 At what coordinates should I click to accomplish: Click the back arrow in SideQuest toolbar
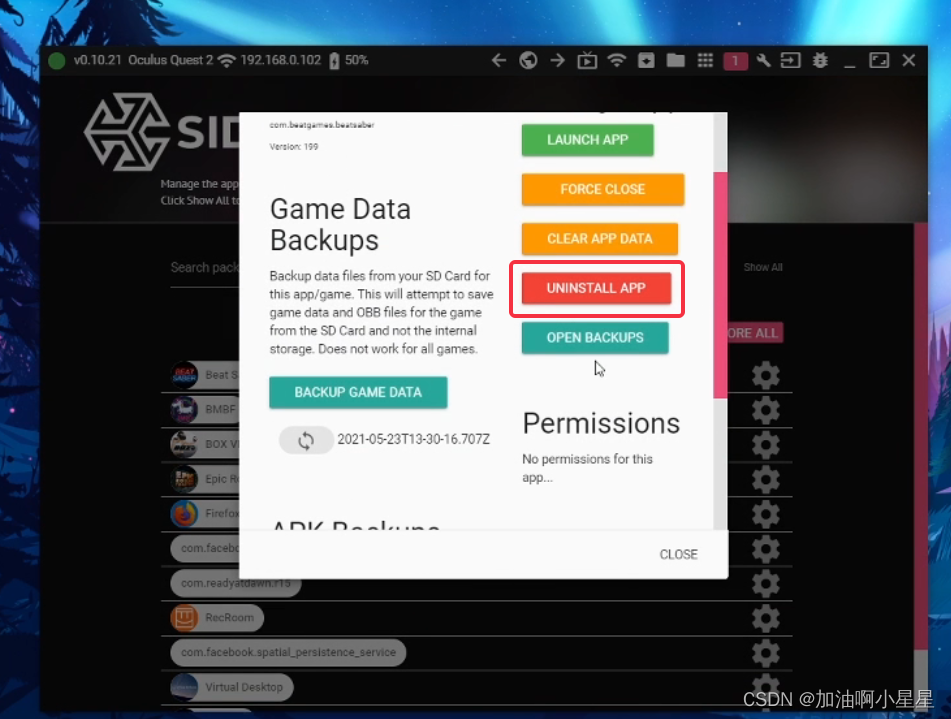click(x=499, y=61)
